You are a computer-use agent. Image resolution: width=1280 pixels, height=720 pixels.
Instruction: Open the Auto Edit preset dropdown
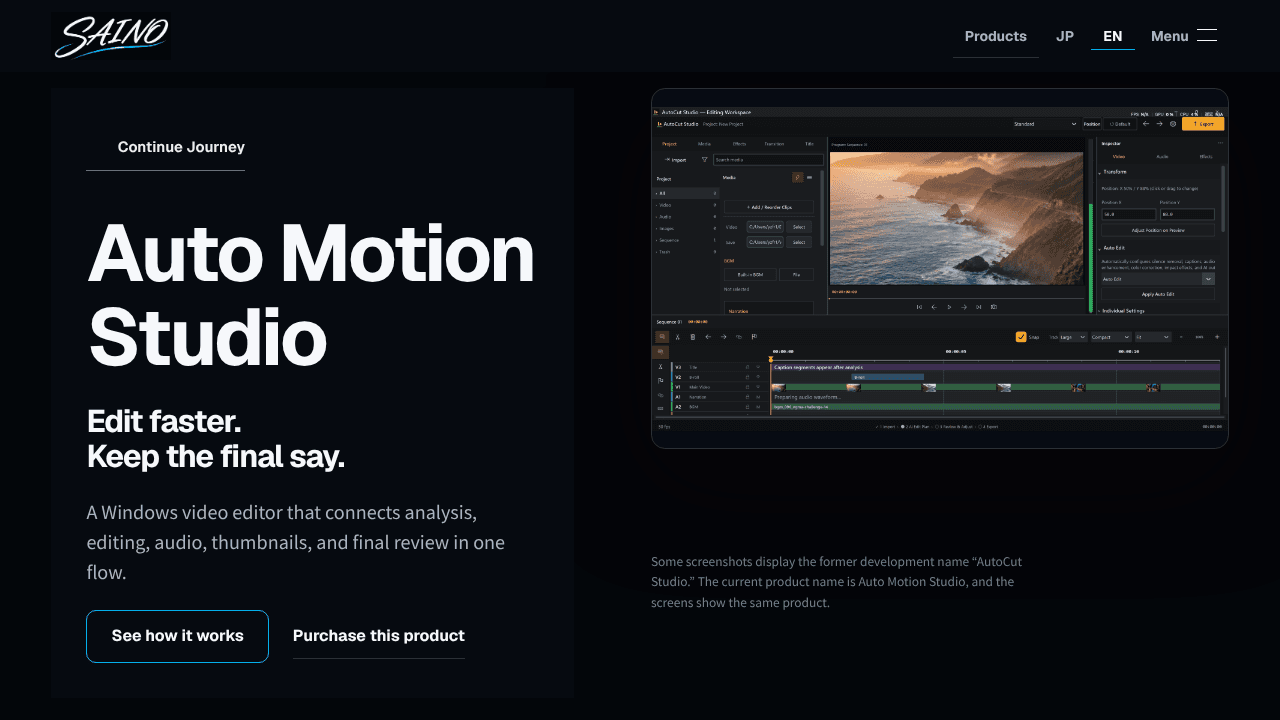[1158, 279]
